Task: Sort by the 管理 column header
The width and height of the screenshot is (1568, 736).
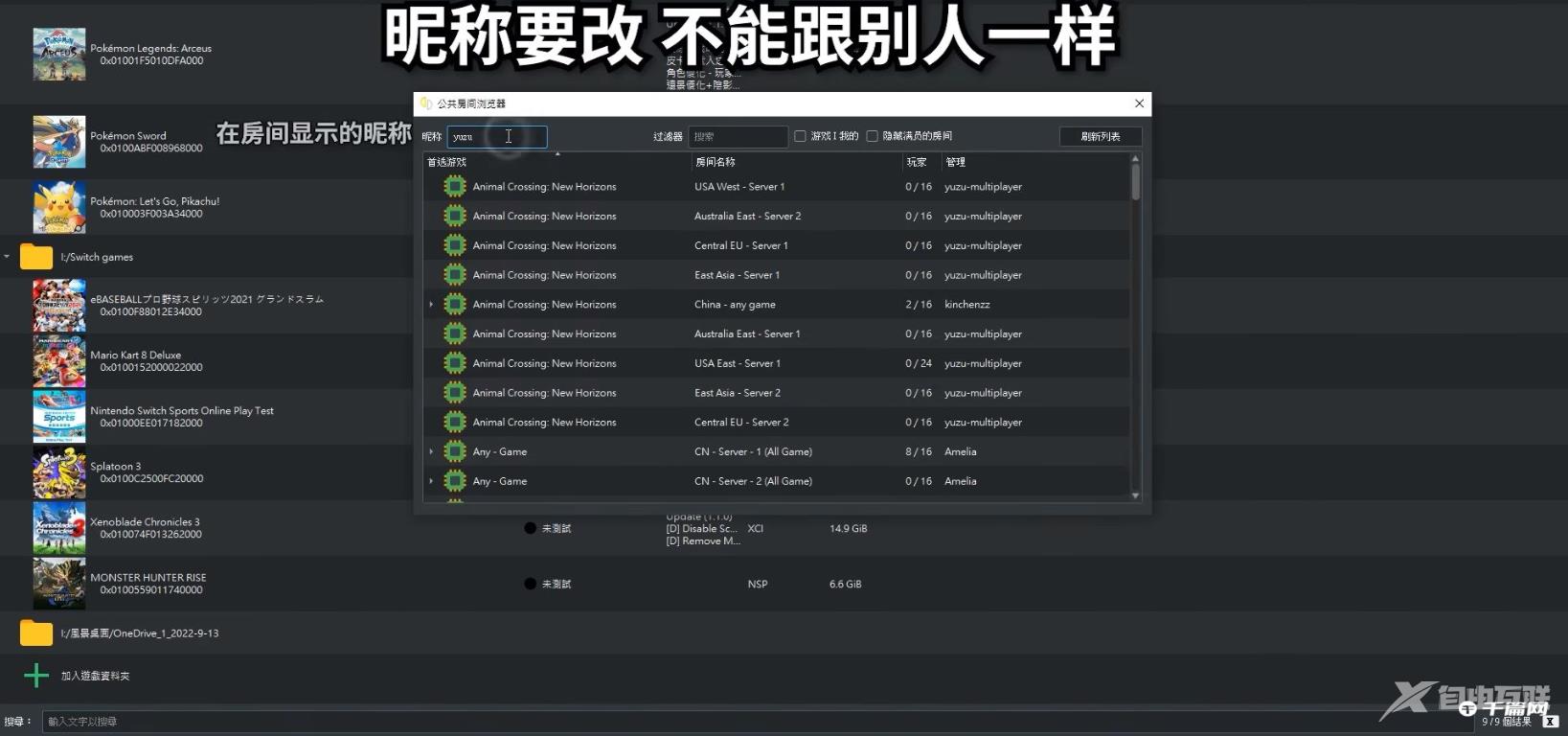Action: (x=1034, y=162)
